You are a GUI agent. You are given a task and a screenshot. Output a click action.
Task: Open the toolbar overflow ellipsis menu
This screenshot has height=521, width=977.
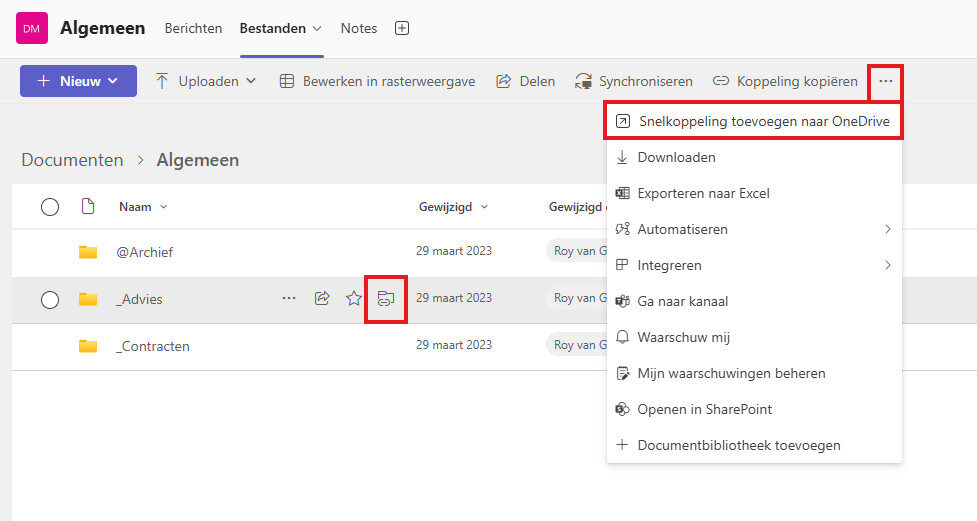pos(885,81)
